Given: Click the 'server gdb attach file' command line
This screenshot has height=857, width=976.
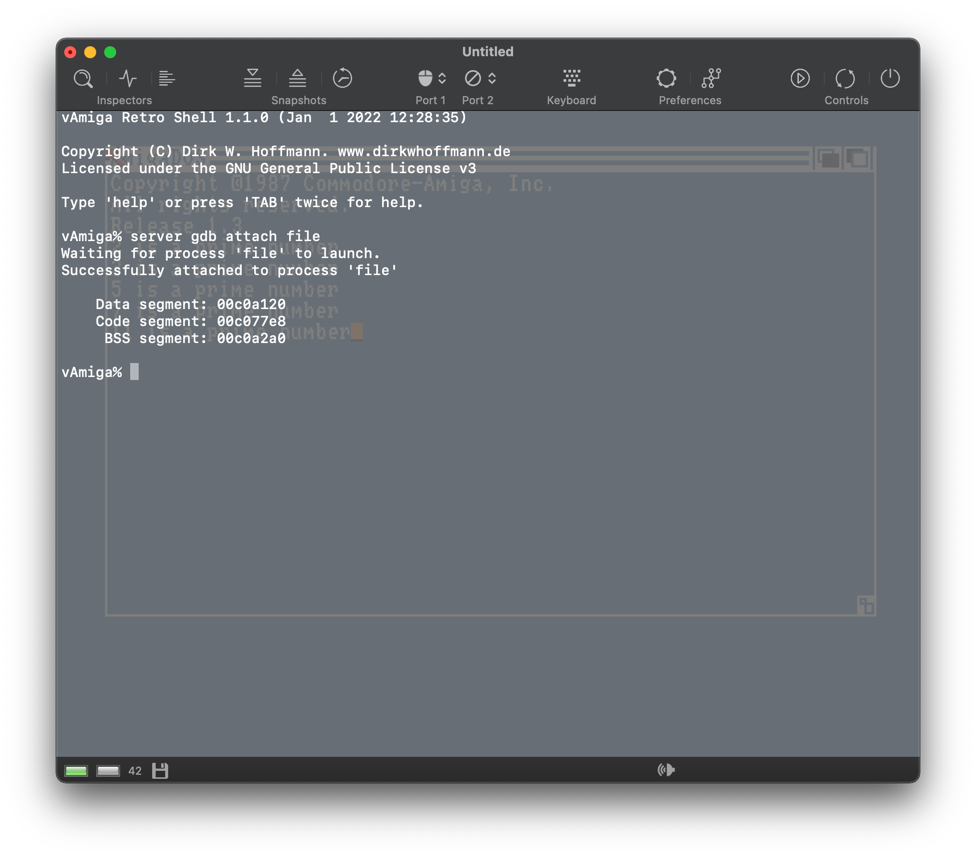Looking at the screenshot, I should click(x=225, y=236).
